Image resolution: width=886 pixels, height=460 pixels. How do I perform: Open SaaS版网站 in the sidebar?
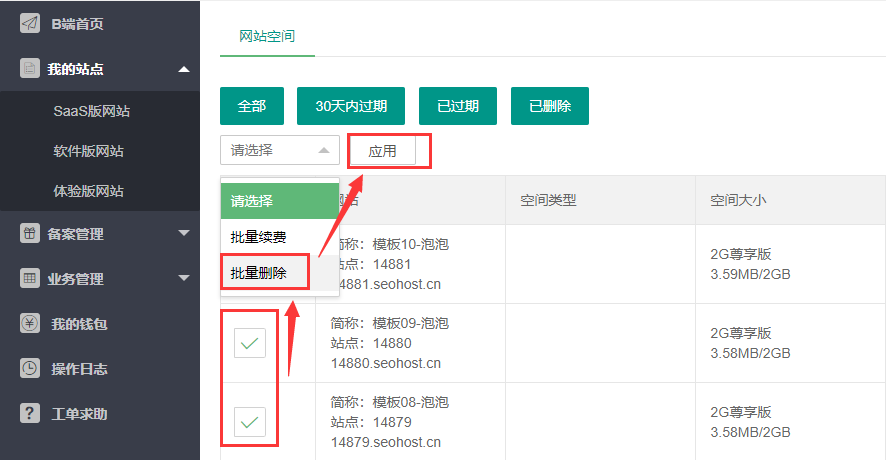pos(92,111)
